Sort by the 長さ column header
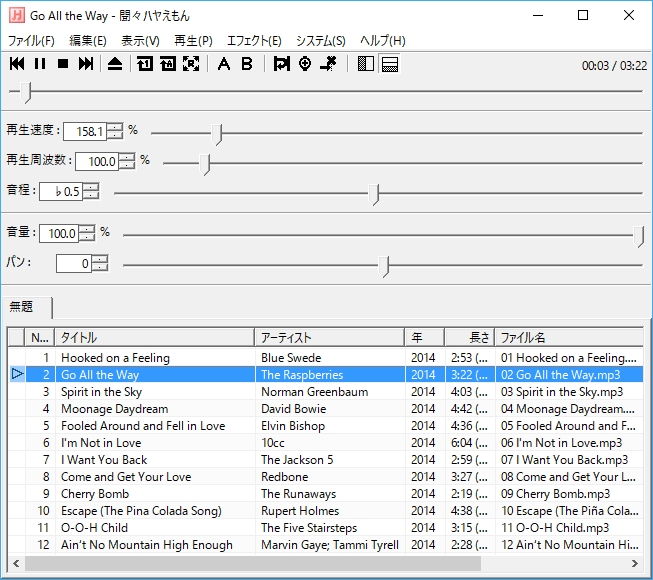653x580 pixels. tap(470, 337)
